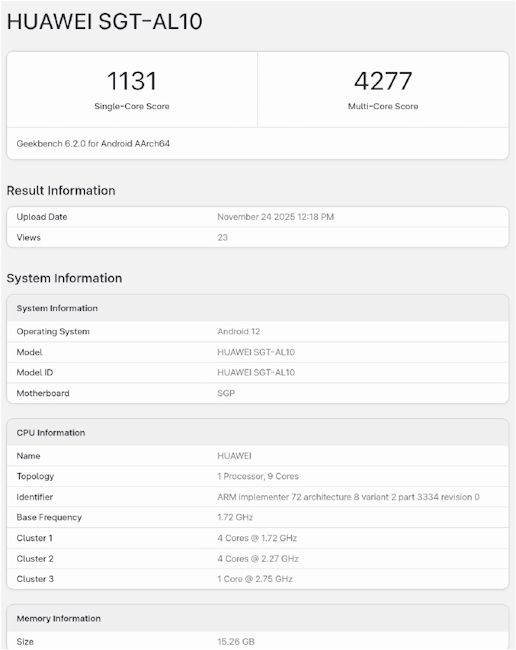The image size is (516, 650).
Task: Click the SGP motherboard value
Action: point(226,393)
